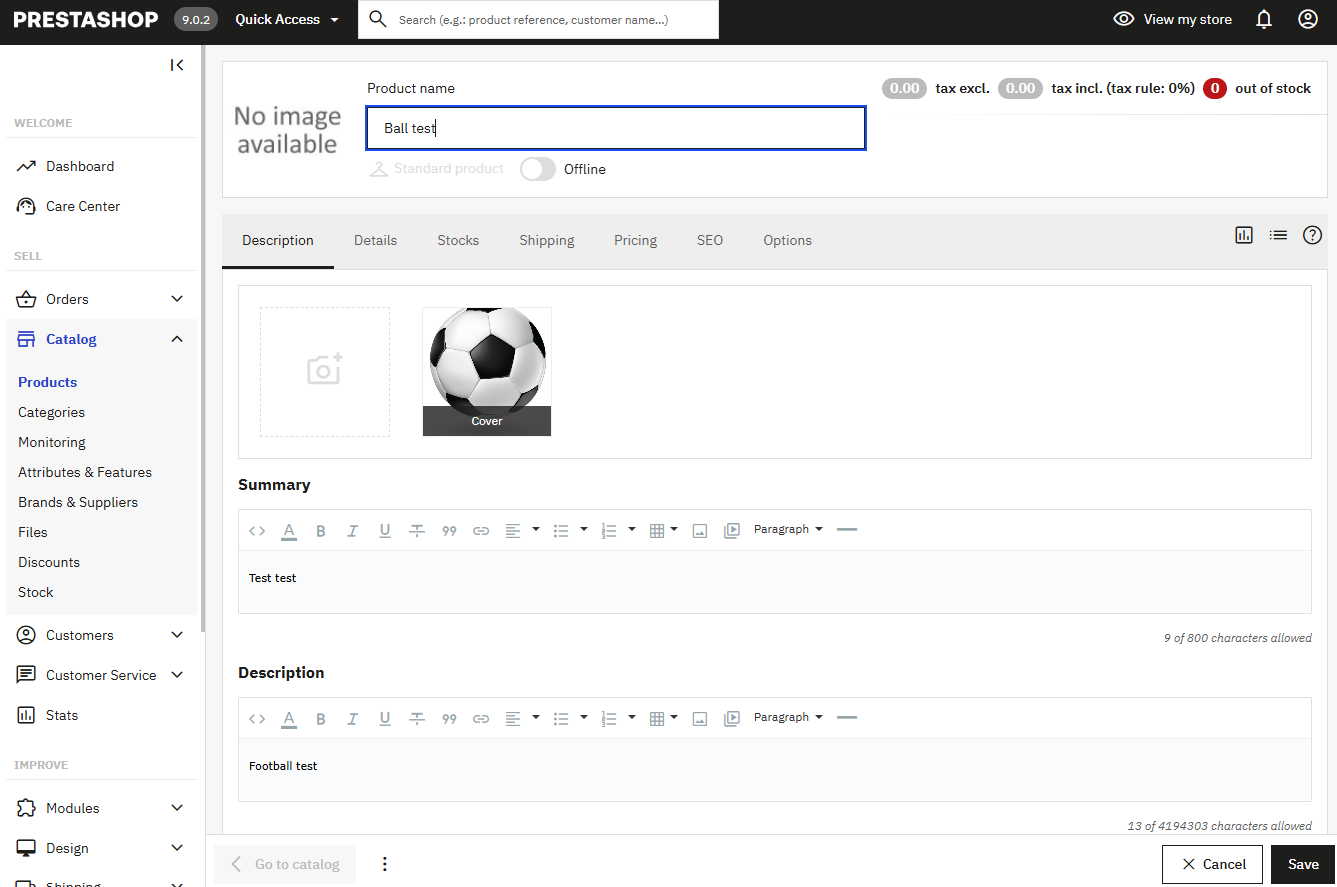Expand Design menu chevron
1337x887 pixels.
coord(177,848)
